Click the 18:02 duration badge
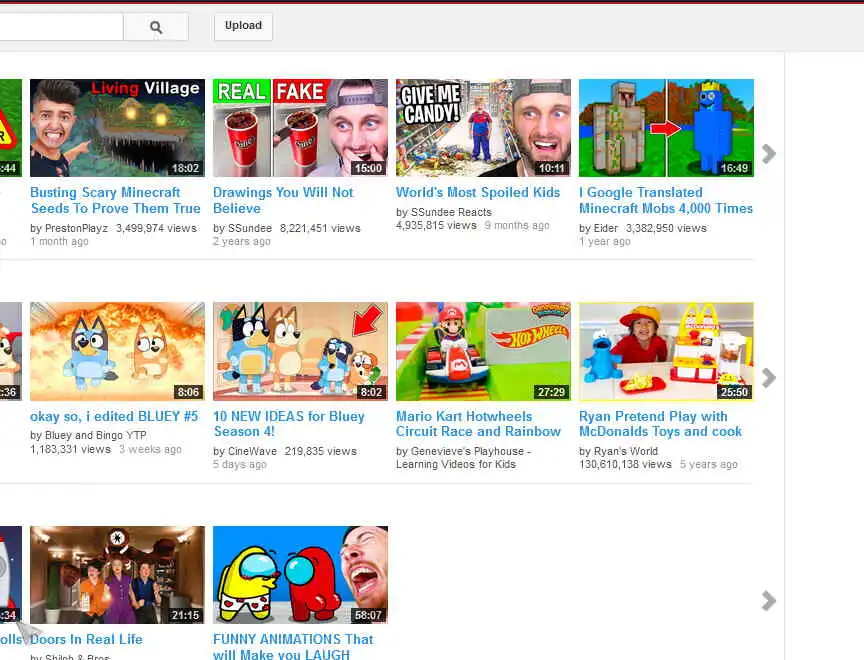 (x=185, y=168)
